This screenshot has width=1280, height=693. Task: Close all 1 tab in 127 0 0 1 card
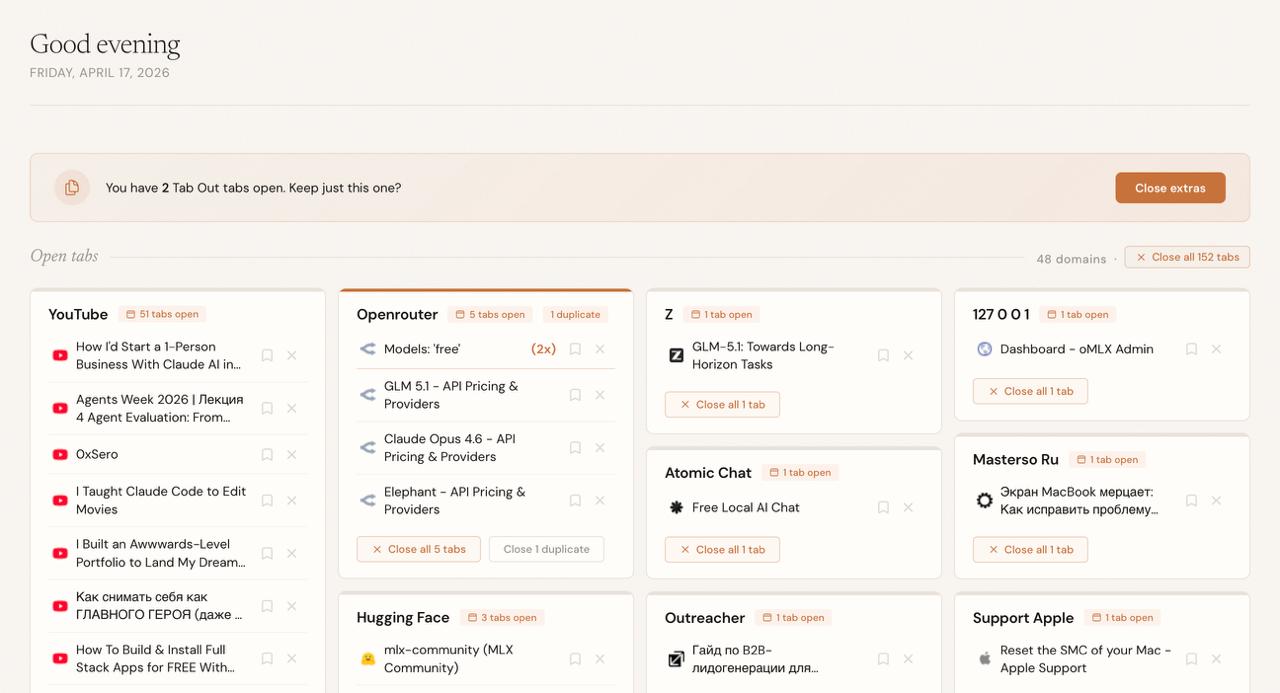[1030, 391]
